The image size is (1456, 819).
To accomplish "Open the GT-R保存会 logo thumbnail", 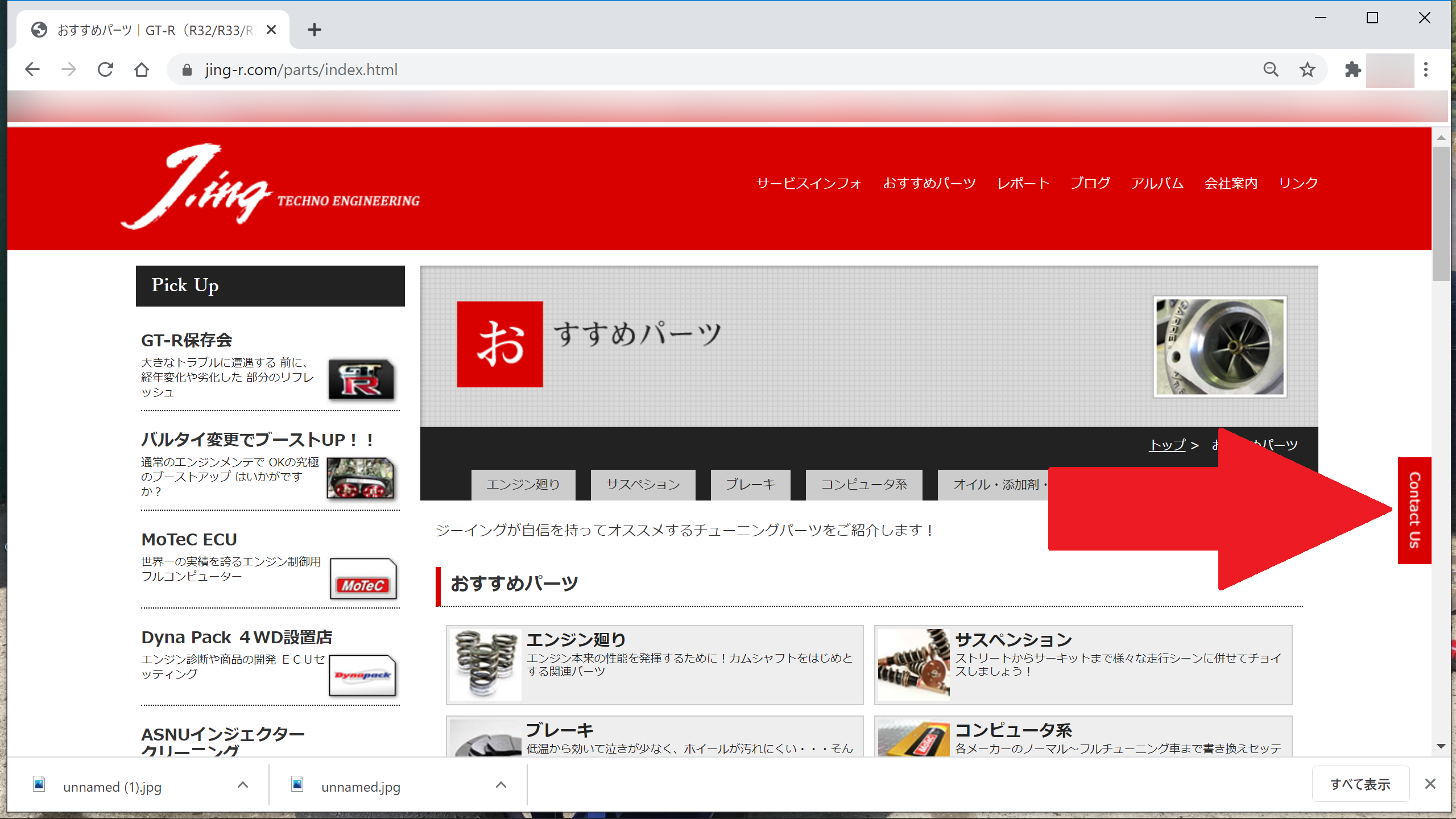I will pyautogui.click(x=361, y=379).
